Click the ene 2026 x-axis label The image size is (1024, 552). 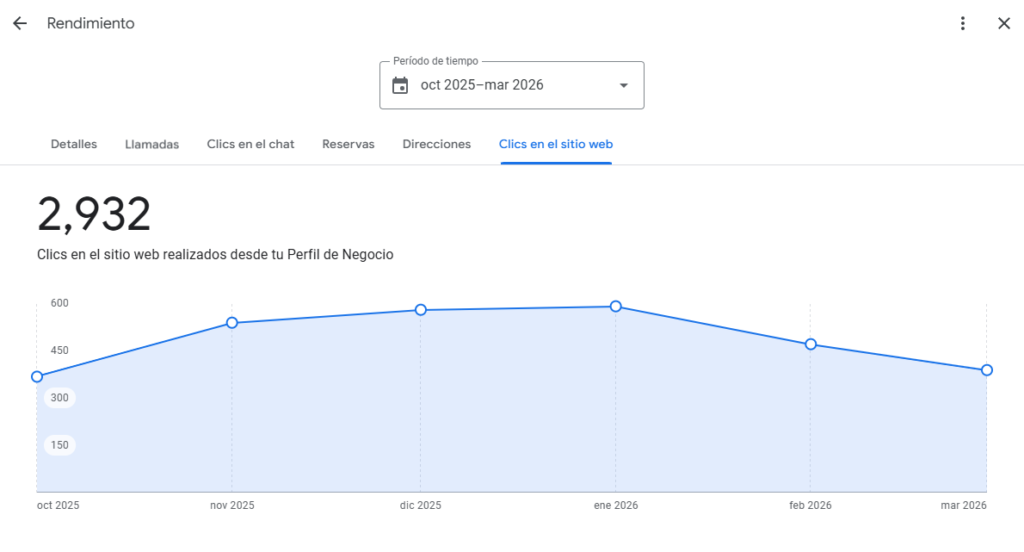pos(616,505)
